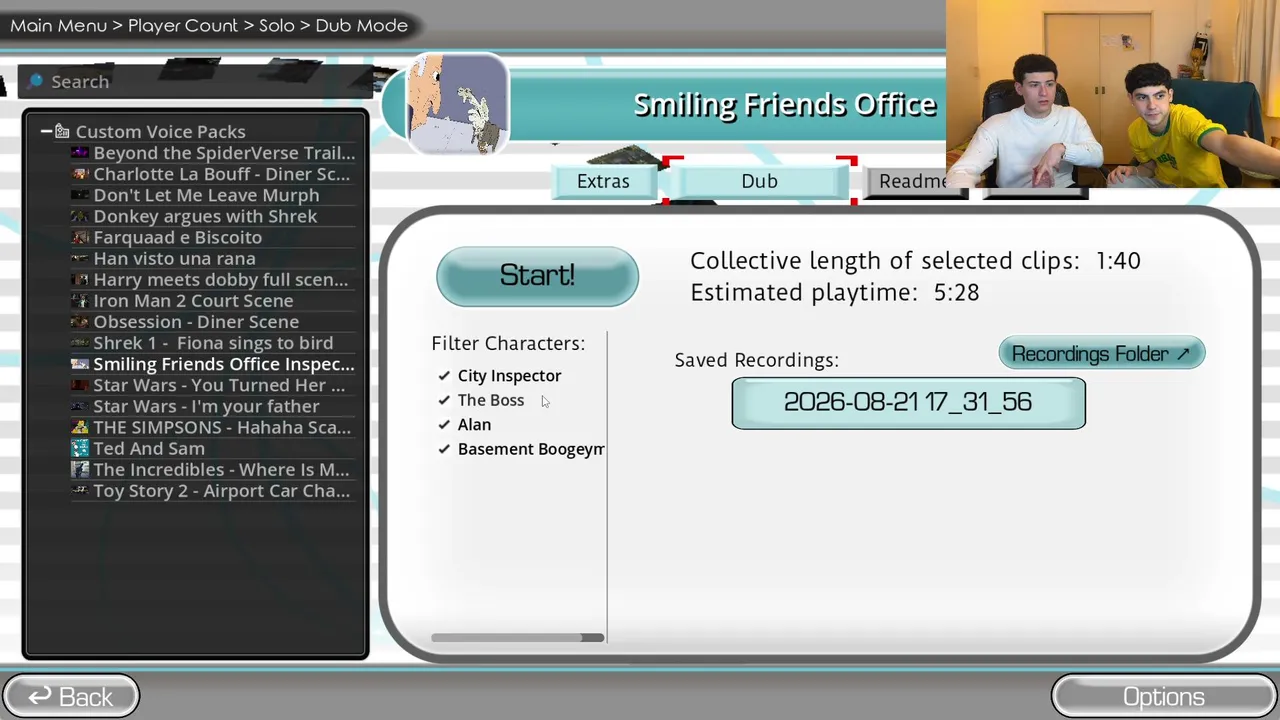Uncheck the City Inspector character filter

coord(444,376)
